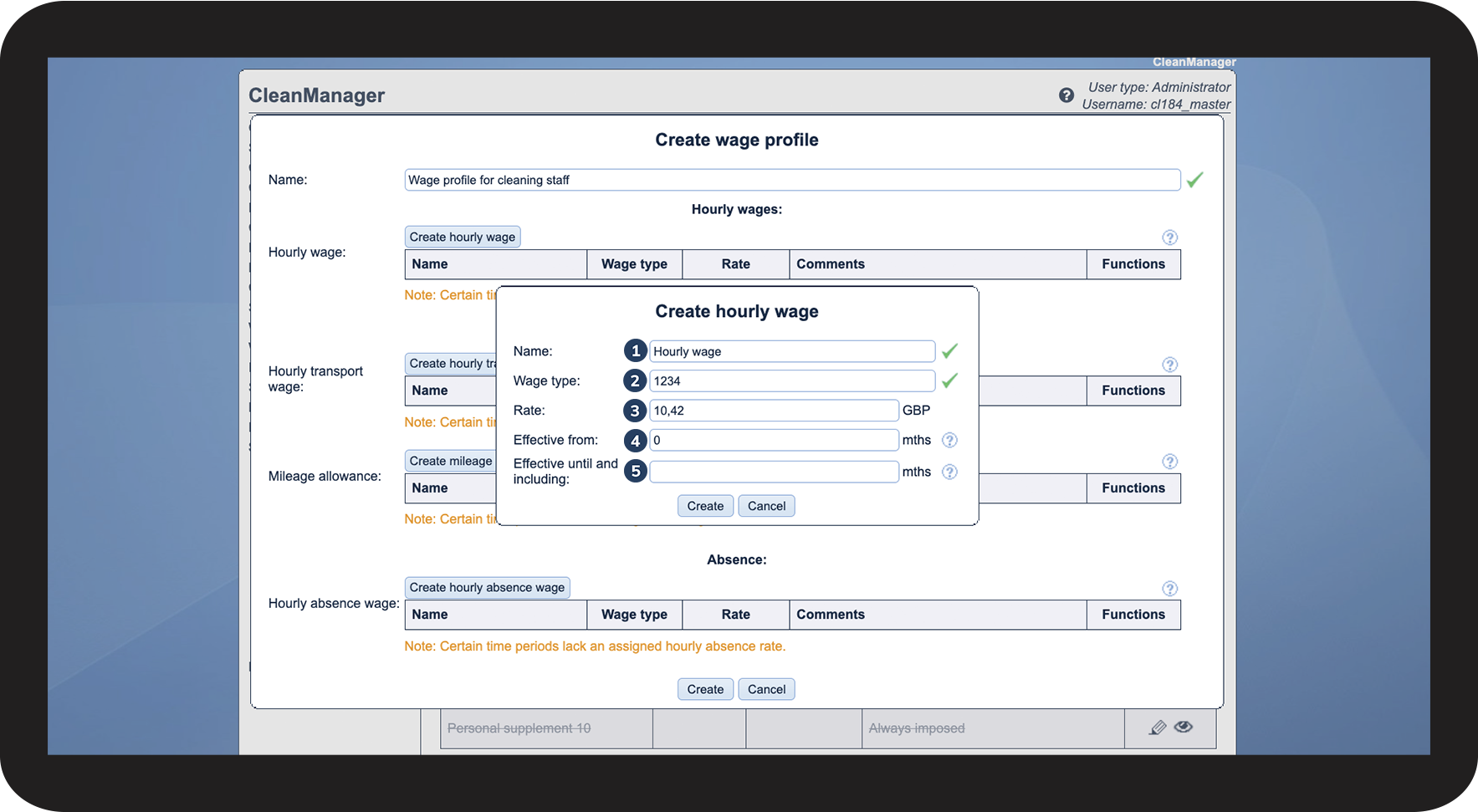Click the Rate field showing 10,42
The image size is (1478, 812).
coord(774,411)
